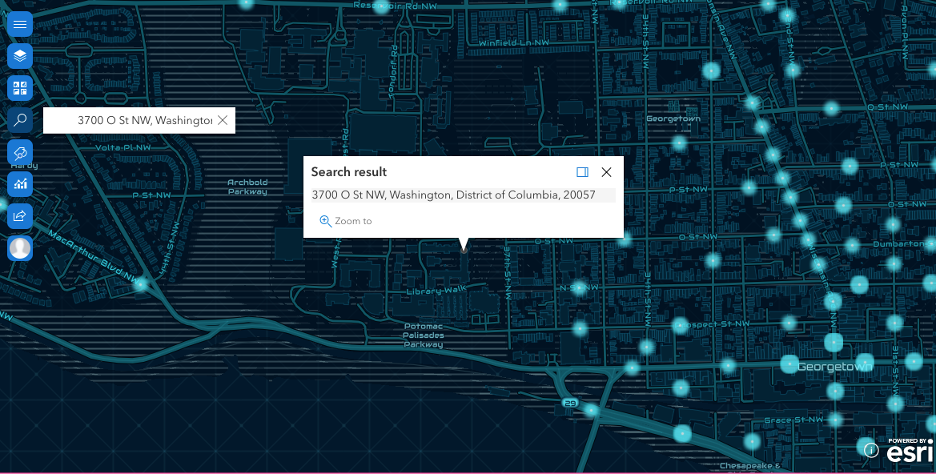Image resolution: width=936 pixels, height=474 pixels.
Task: Click the Grace St NW street label
Action: (x=793, y=420)
